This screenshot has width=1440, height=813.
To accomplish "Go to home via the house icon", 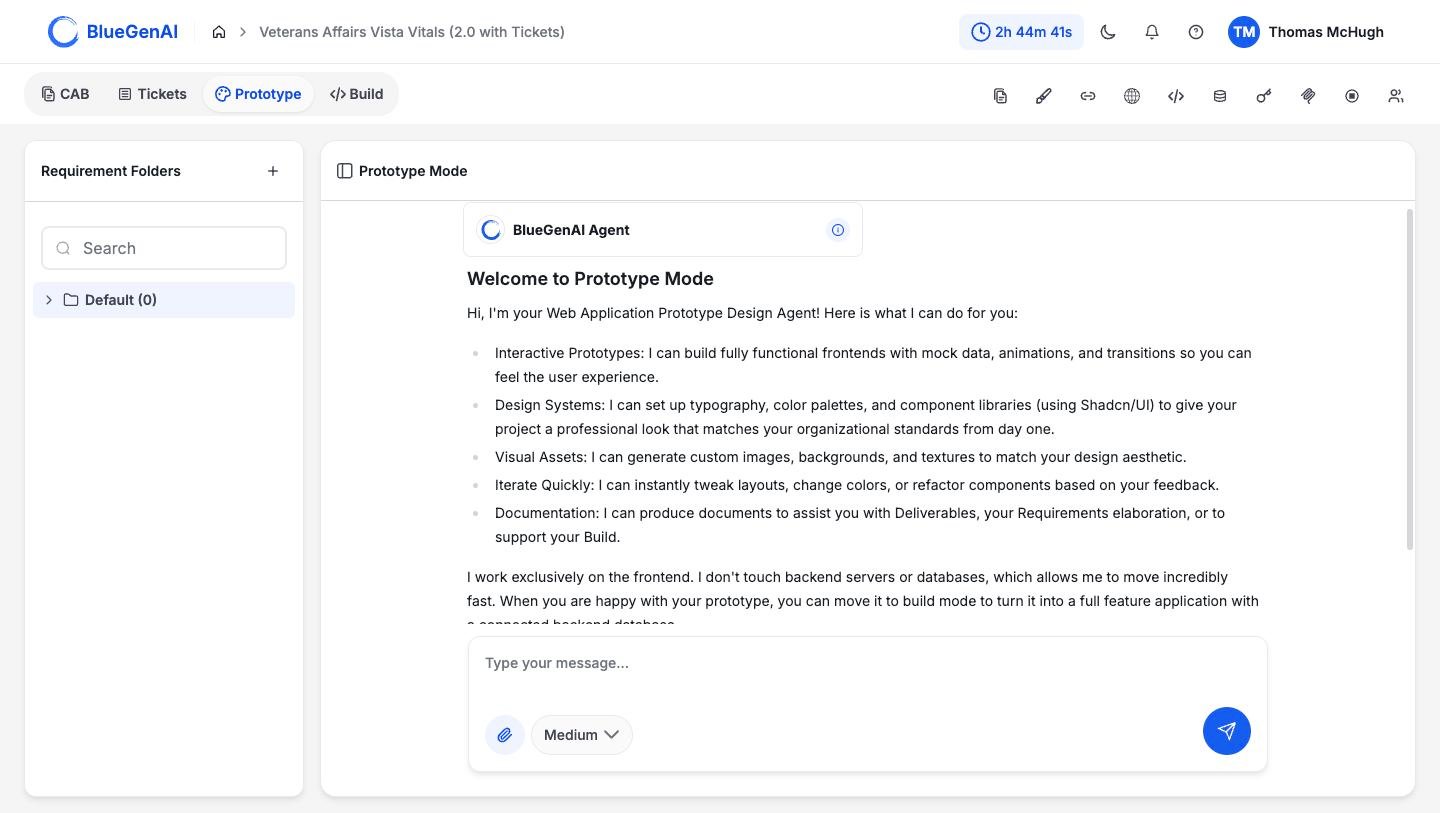I will click(x=219, y=32).
